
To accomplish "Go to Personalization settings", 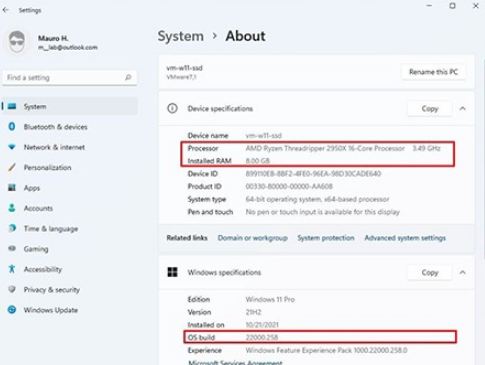I will click(x=47, y=167).
